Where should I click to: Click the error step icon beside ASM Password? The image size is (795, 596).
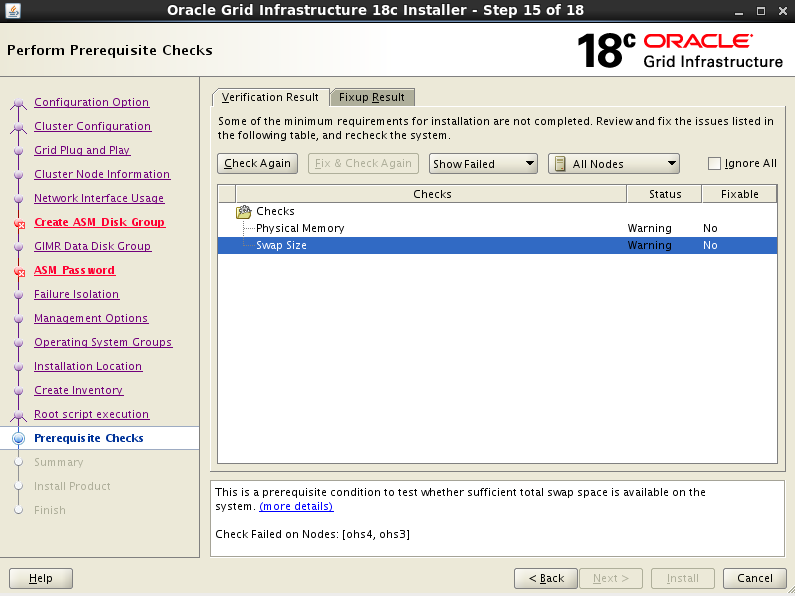(20, 271)
